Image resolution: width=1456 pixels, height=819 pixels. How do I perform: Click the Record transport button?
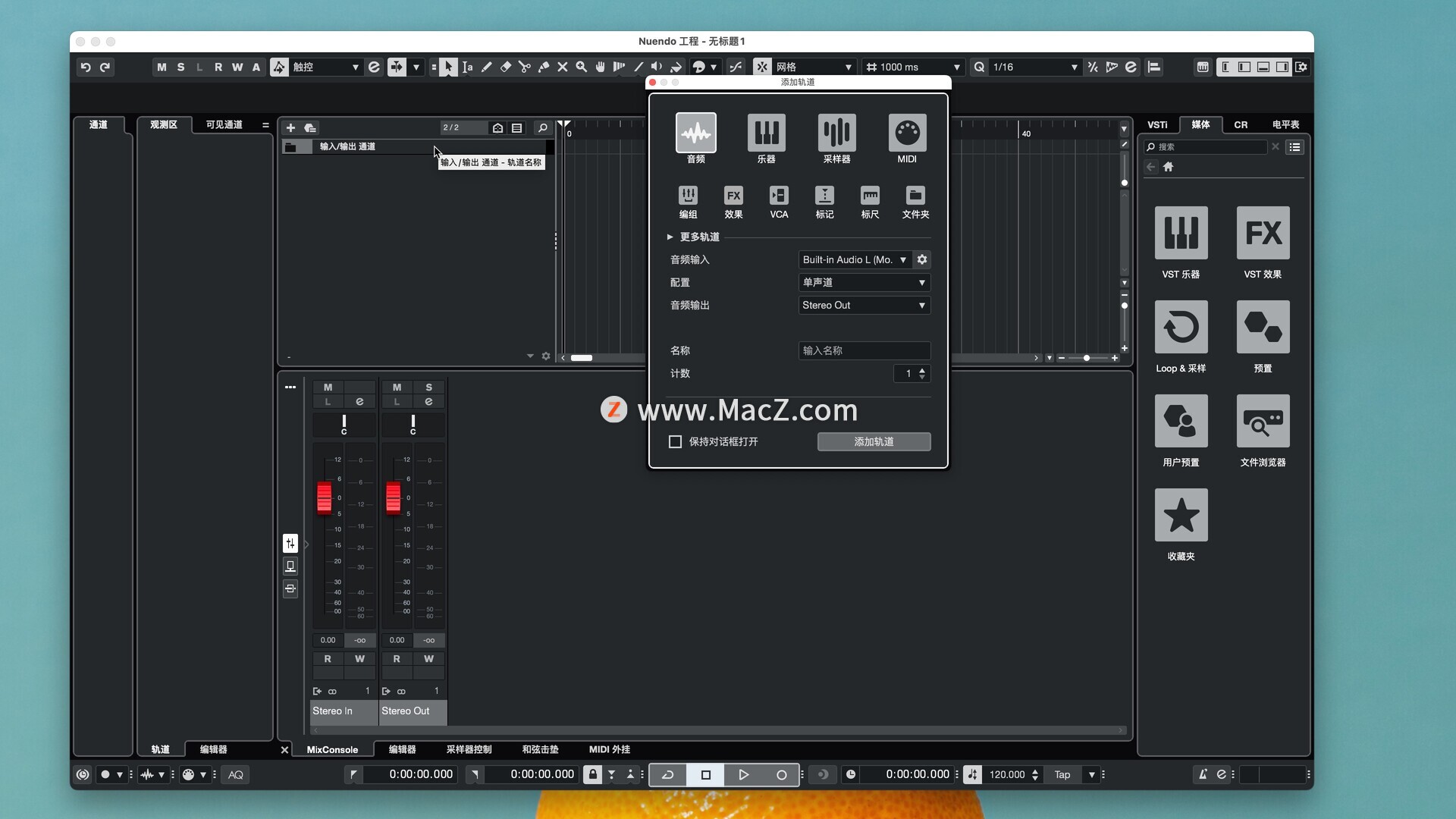click(x=781, y=774)
